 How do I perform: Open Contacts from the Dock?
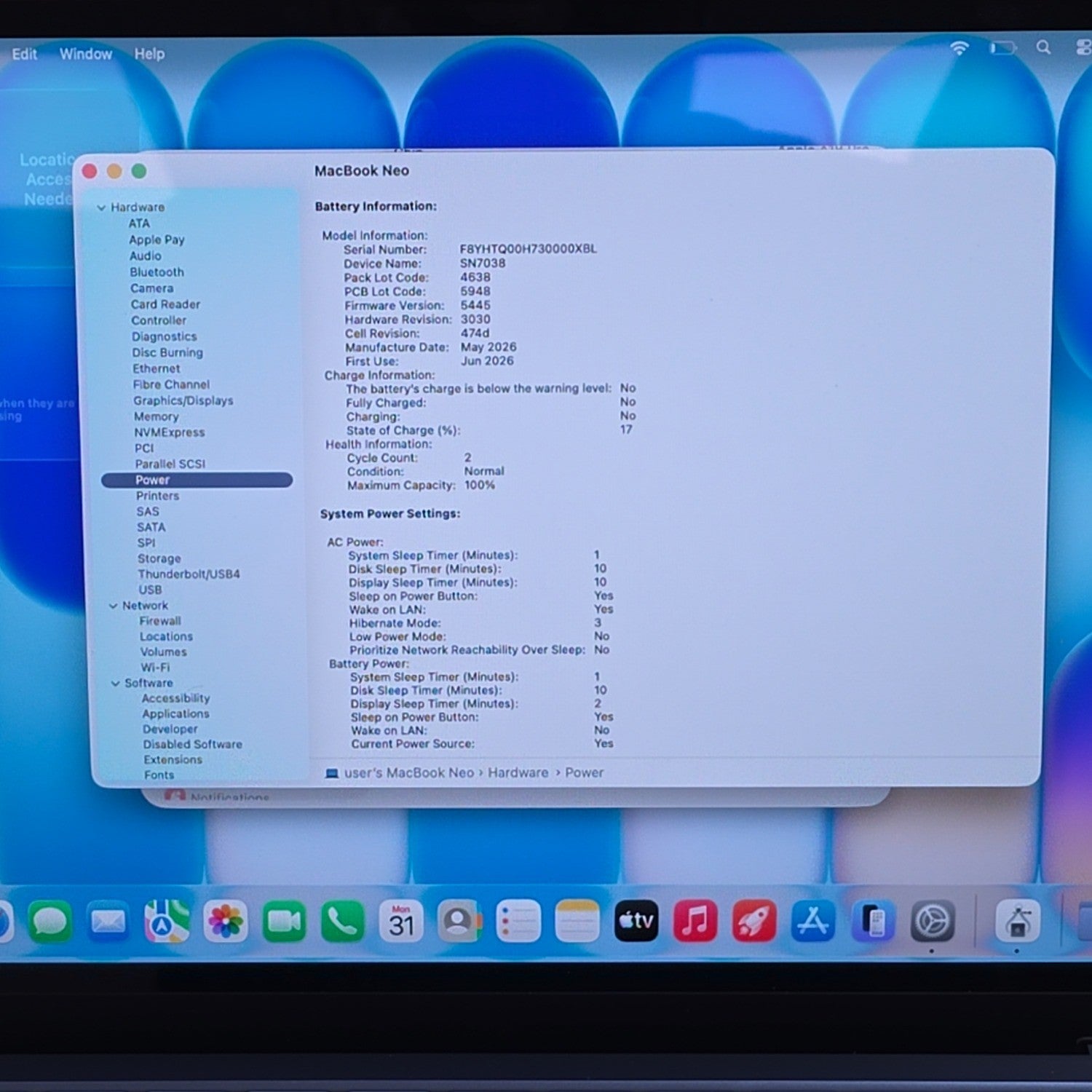[459, 922]
